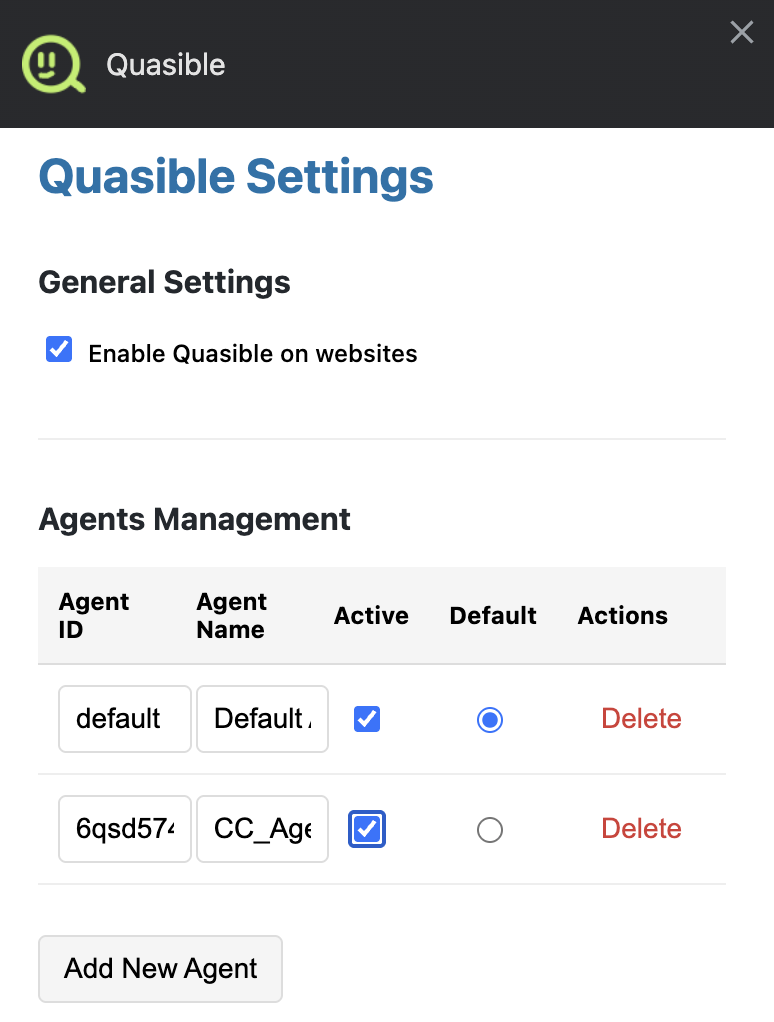The image size is (774, 1022).
Task: Click the Quasible smiley logo icon
Action: [x=52, y=65]
